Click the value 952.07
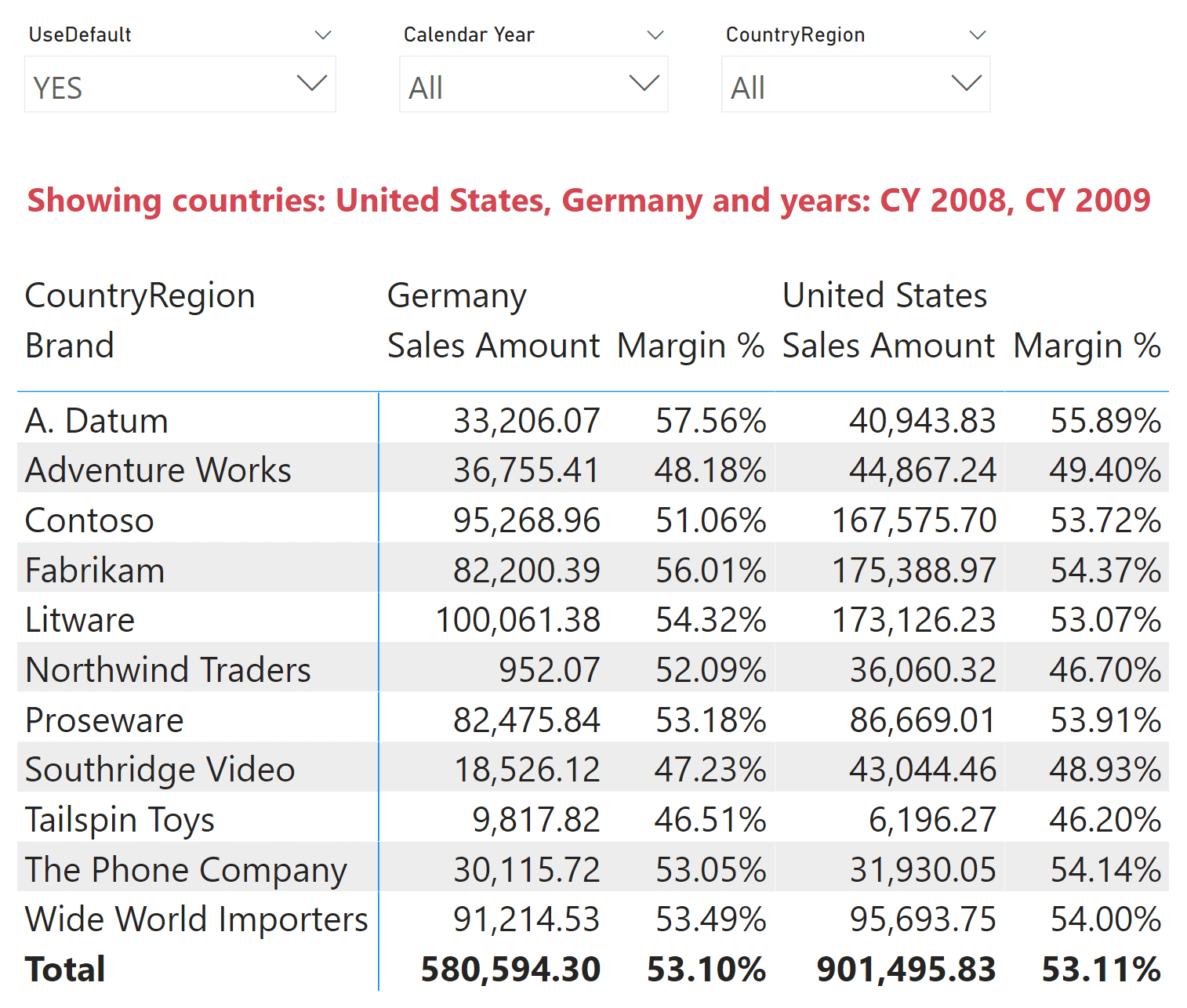 pos(550,670)
